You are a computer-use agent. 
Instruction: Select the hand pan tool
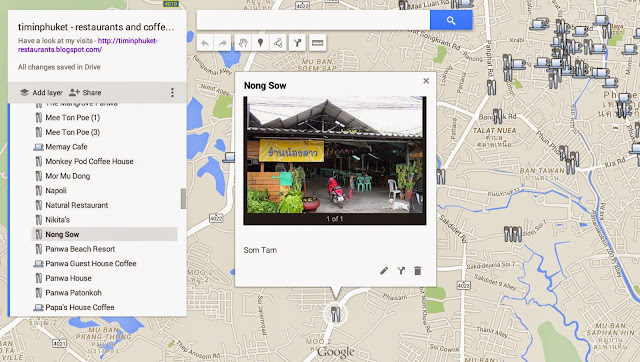coord(243,43)
